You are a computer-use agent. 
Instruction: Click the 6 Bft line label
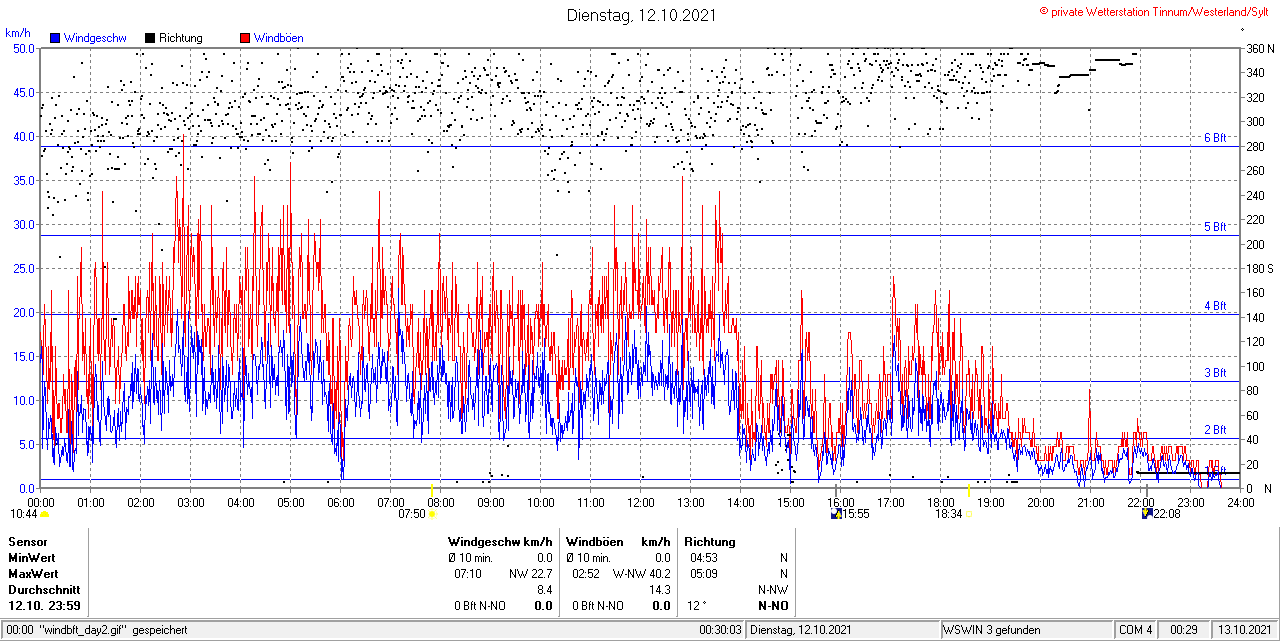(1215, 138)
